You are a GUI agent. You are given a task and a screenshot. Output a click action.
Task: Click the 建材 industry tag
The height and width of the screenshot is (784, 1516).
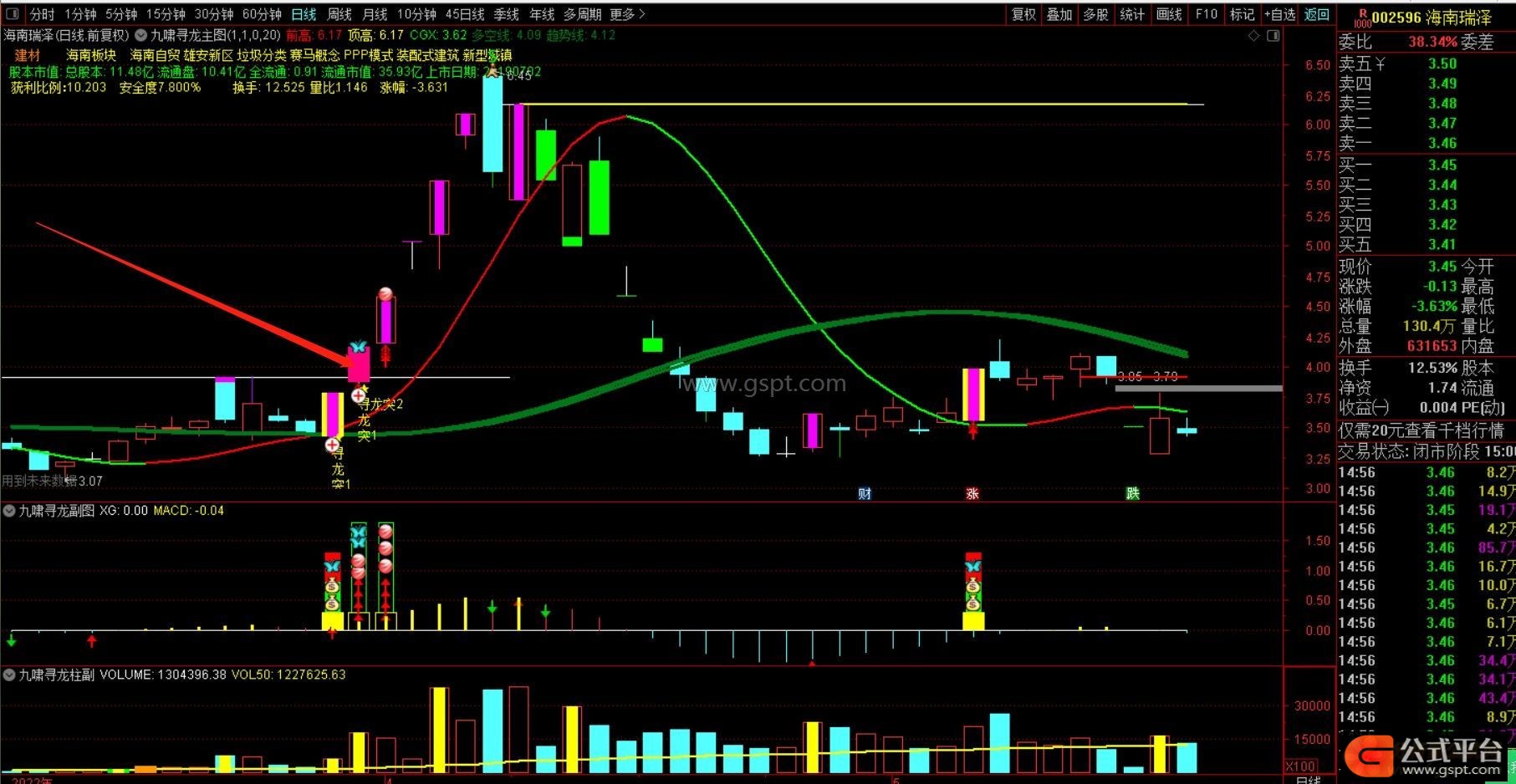tap(28, 55)
